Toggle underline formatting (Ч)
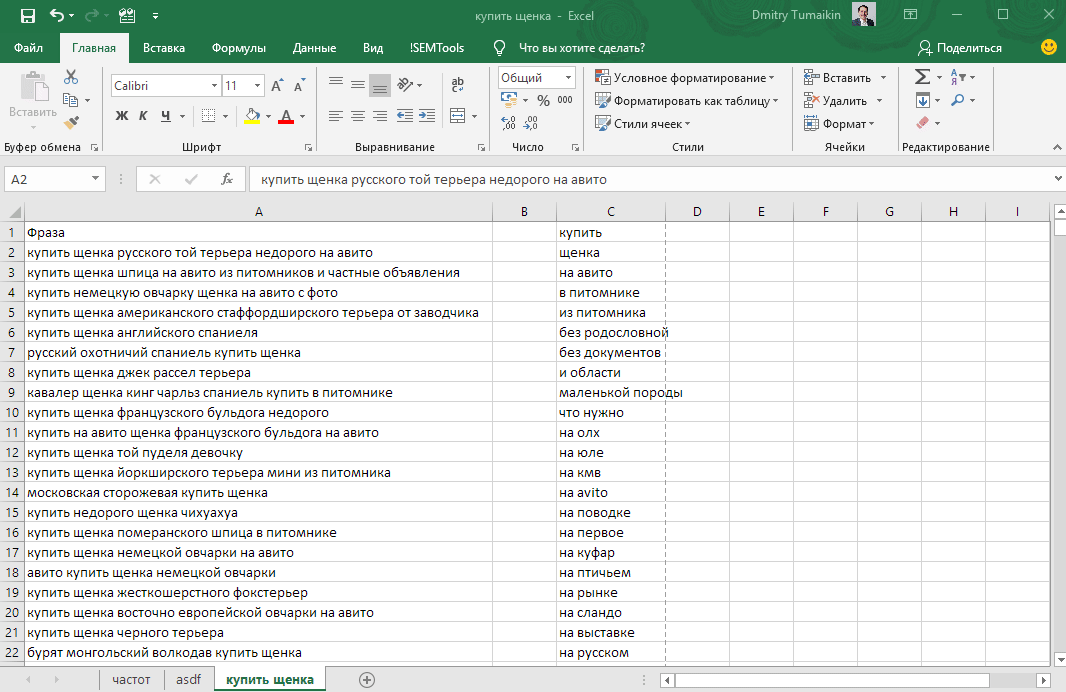This screenshot has height=692, width=1066. coord(166,116)
